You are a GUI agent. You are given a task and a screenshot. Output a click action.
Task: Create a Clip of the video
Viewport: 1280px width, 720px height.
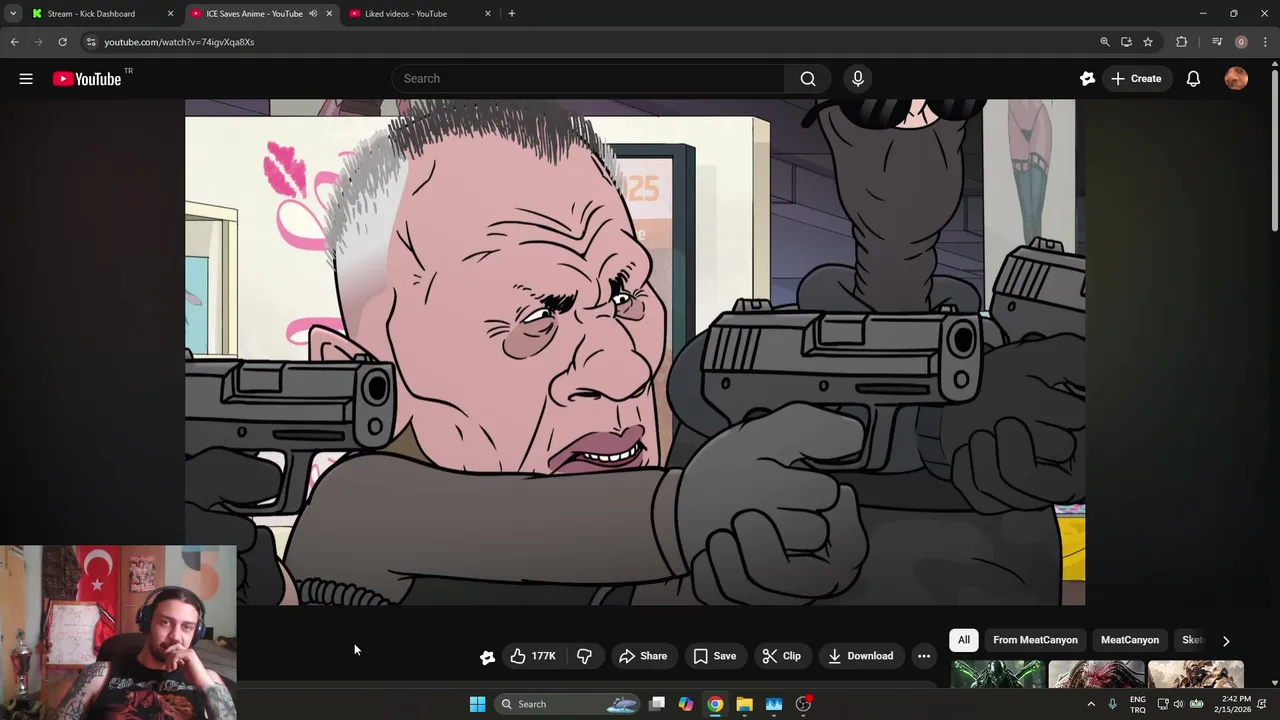click(x=782, y=656)
